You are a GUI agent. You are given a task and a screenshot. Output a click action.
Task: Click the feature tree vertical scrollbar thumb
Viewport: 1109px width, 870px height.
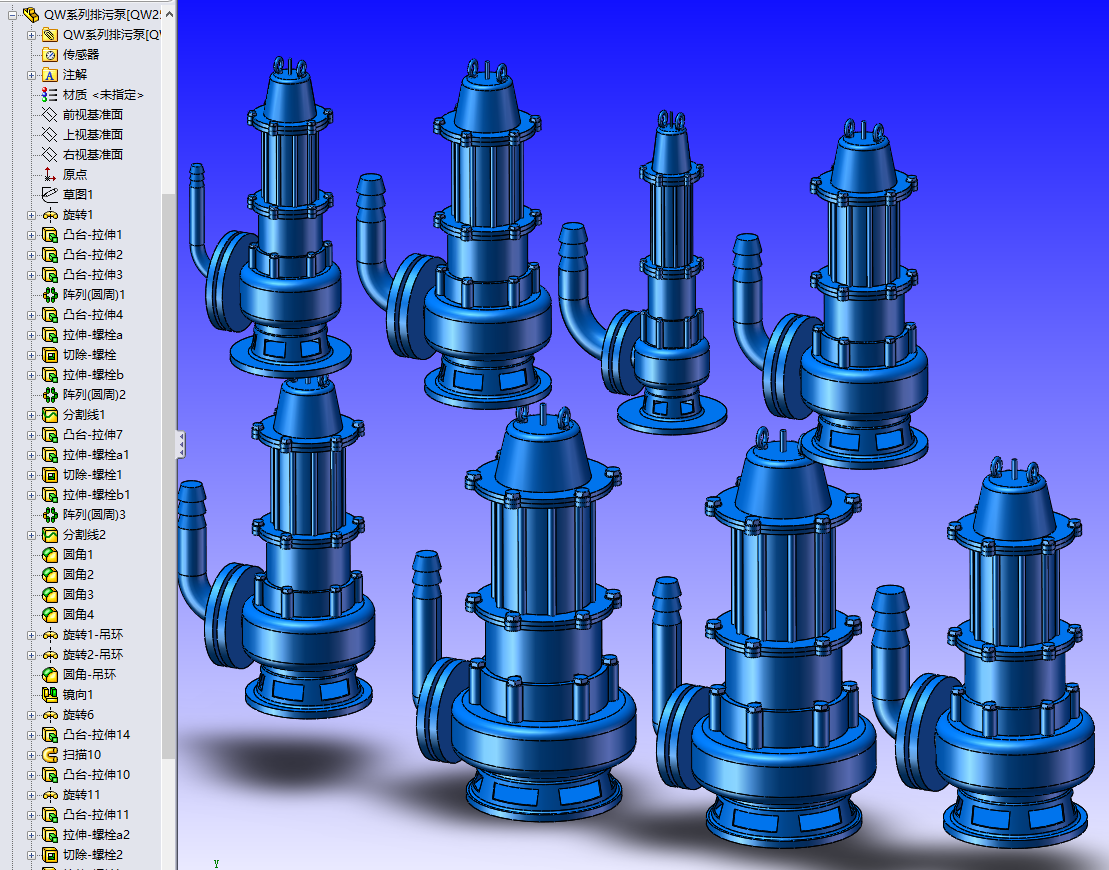[168, 475]
